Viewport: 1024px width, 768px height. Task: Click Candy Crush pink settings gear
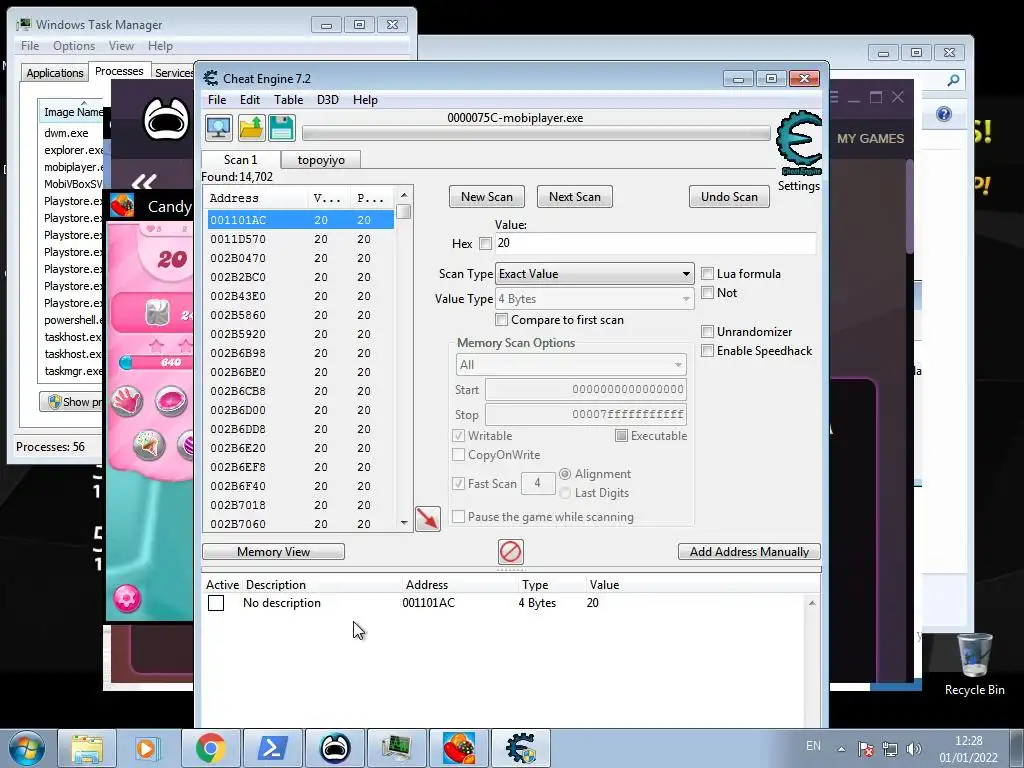click(127, 598)
